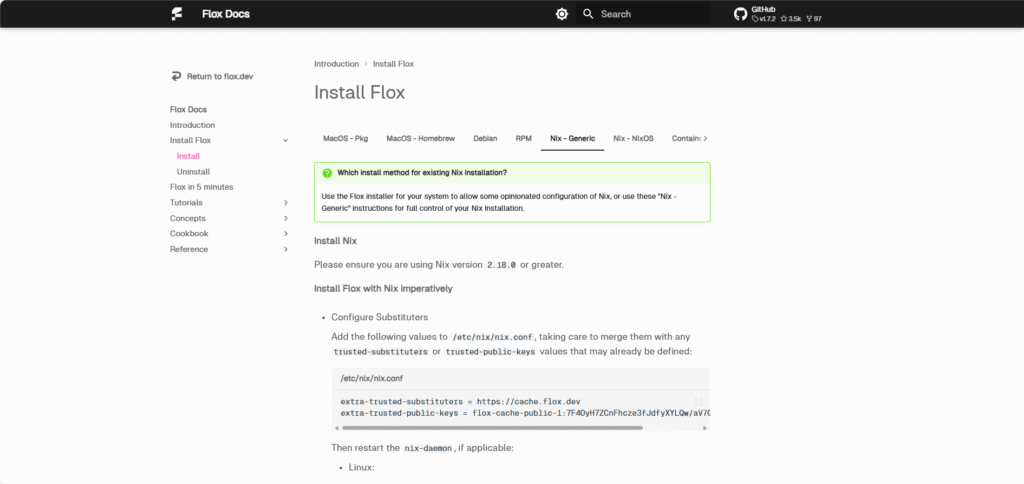Go to Introduction breadcrumb link
Image resolution: width=1024 pixels, height=484 pixels.
tap(336, 64)
